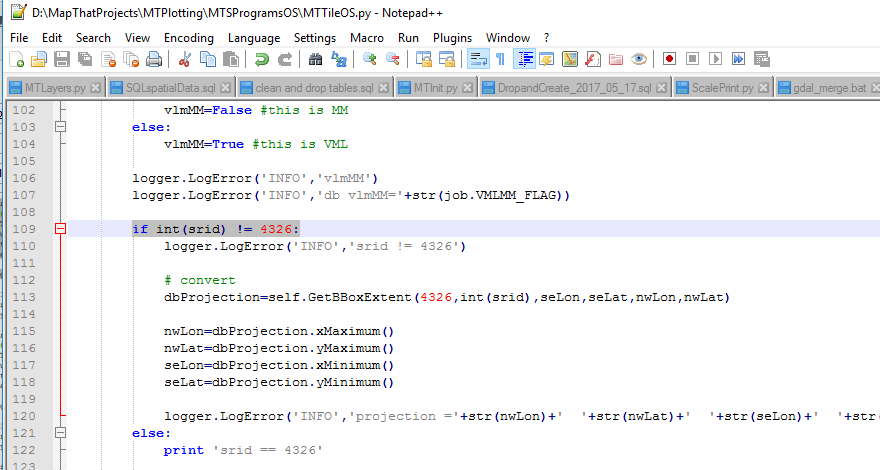Click the Save All icon
880x470 pixels.
85,59
